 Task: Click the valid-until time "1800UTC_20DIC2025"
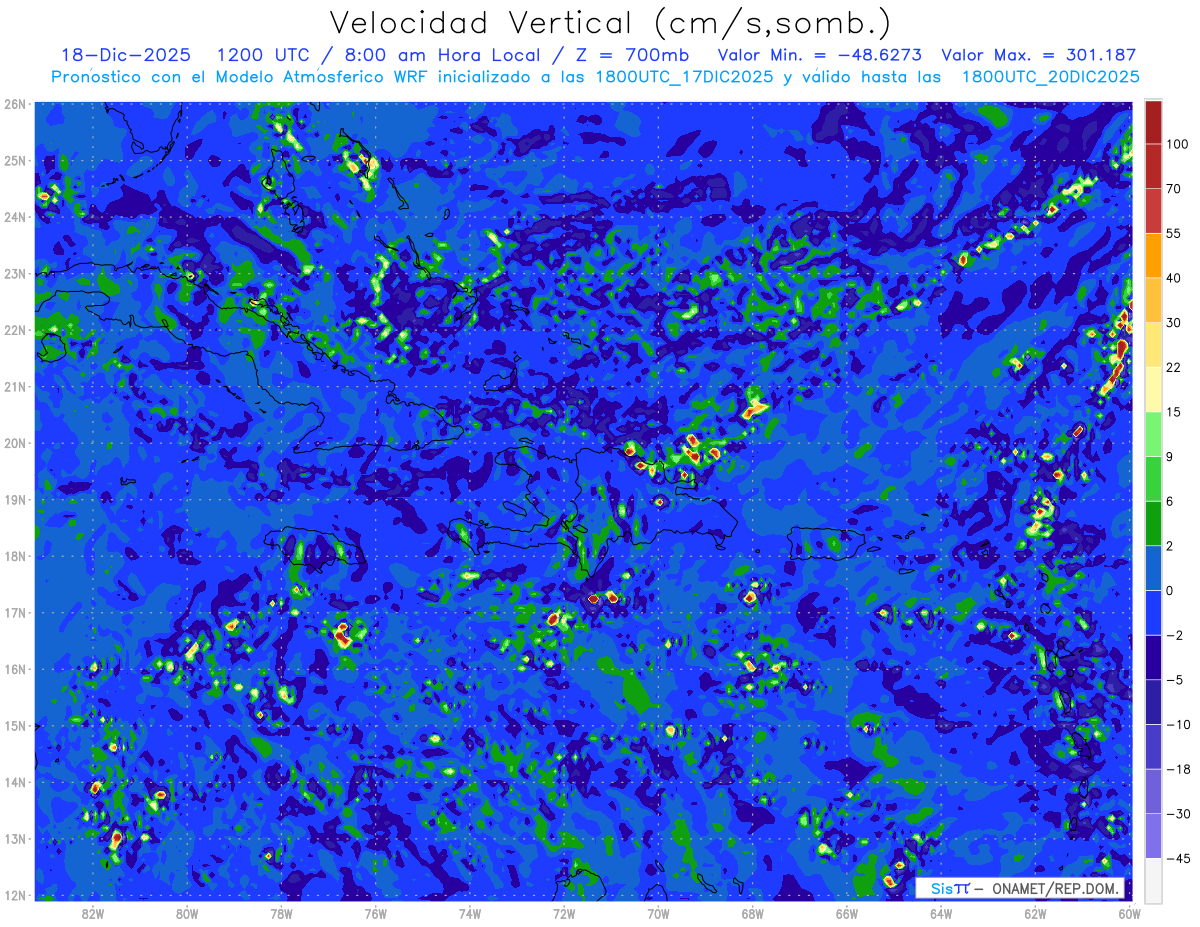(1050, 76)
